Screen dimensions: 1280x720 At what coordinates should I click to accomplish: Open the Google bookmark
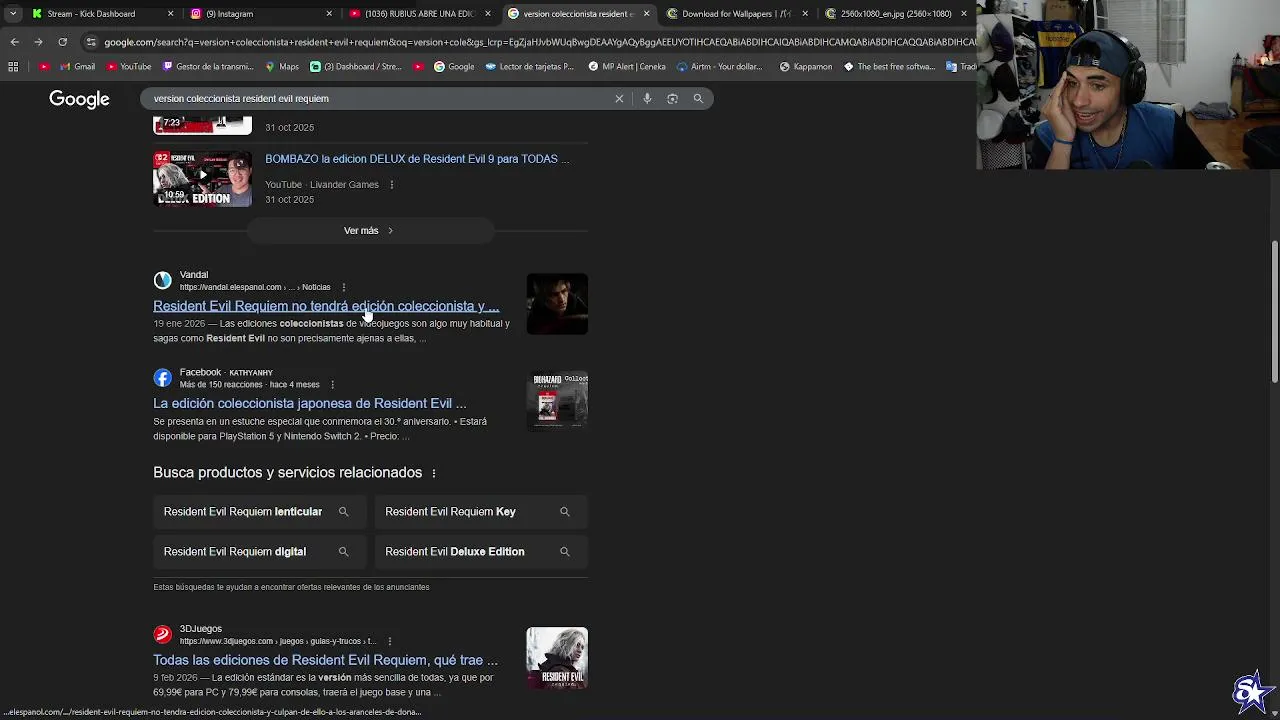(454, 67)
